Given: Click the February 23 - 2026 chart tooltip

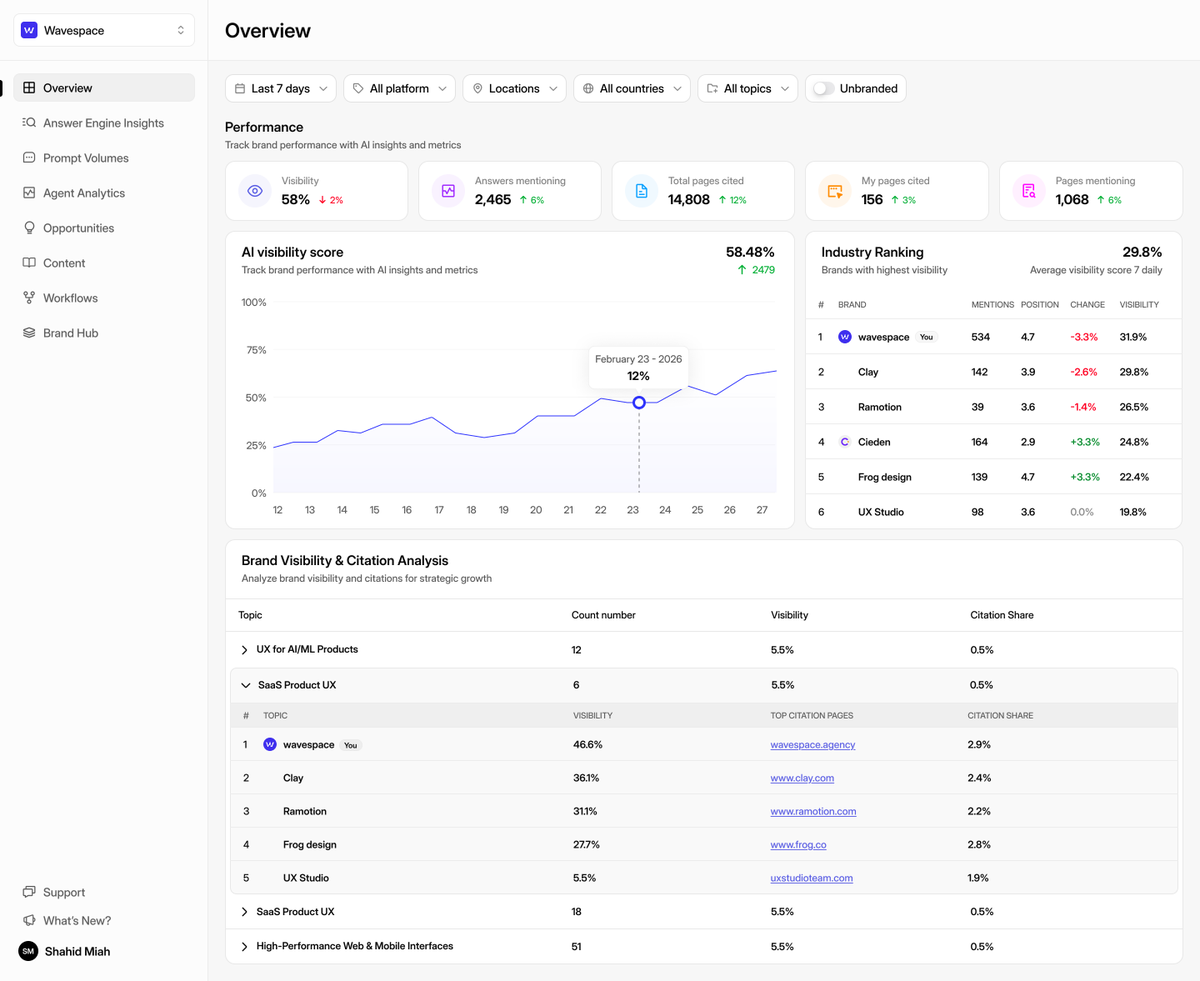Looking at the screenshot, I should (x=638, y=367).
